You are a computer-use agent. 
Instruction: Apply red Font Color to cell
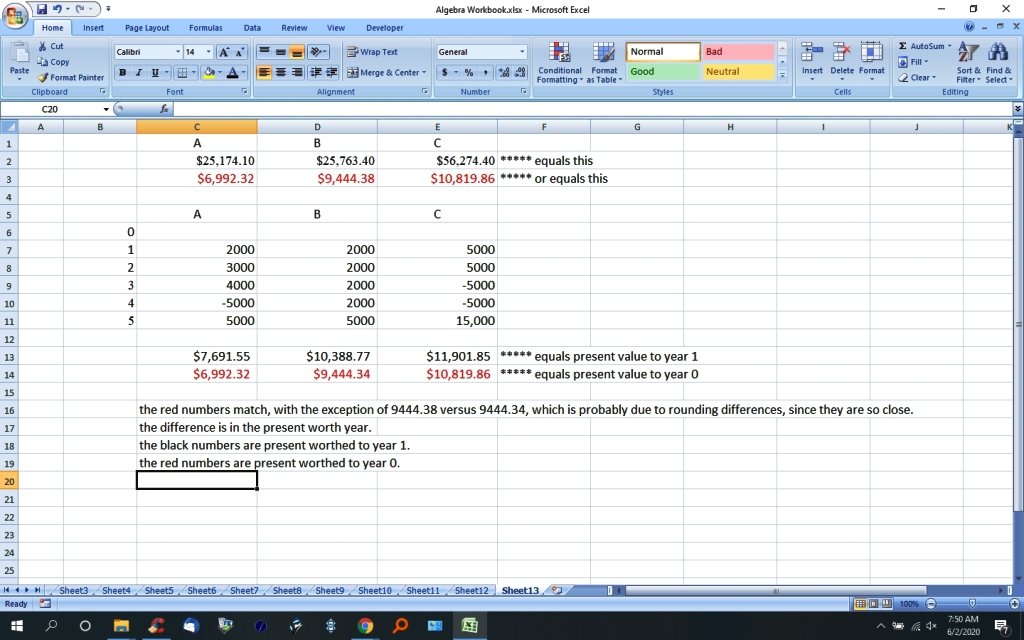[232, 72]
